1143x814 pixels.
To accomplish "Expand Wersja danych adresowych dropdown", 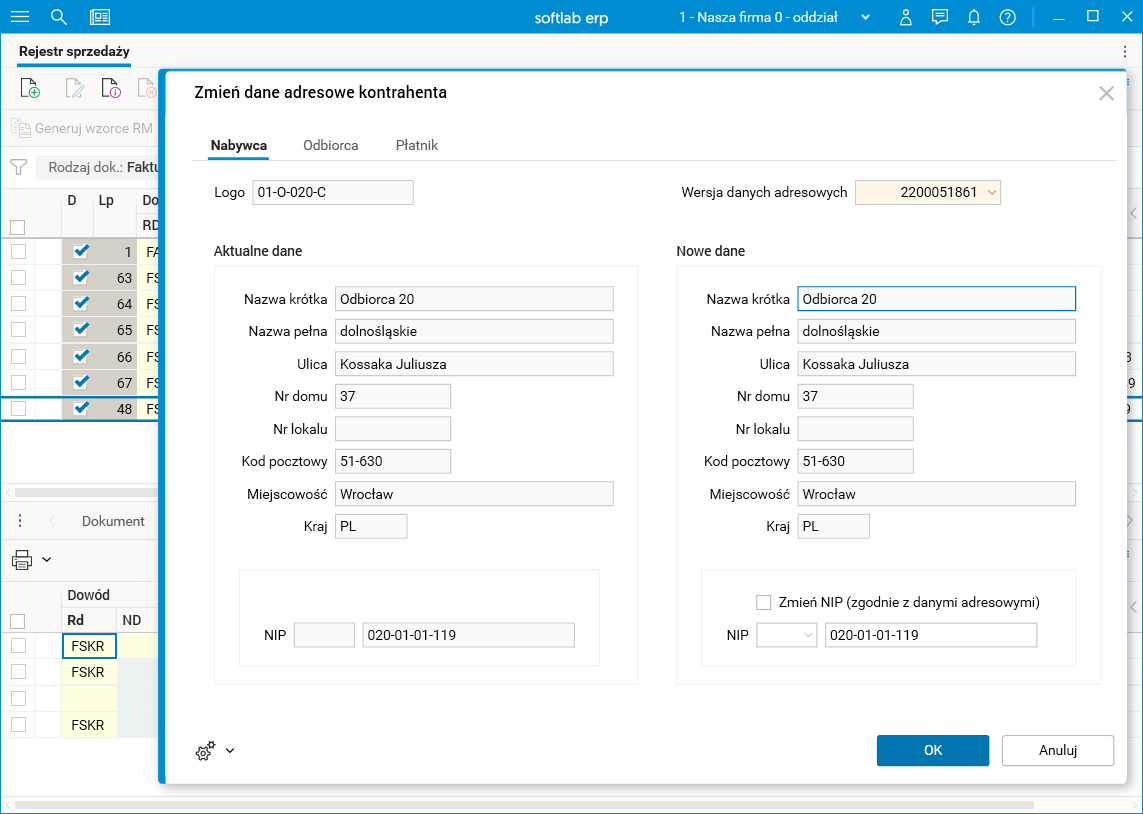I will [x=991, y=192].
